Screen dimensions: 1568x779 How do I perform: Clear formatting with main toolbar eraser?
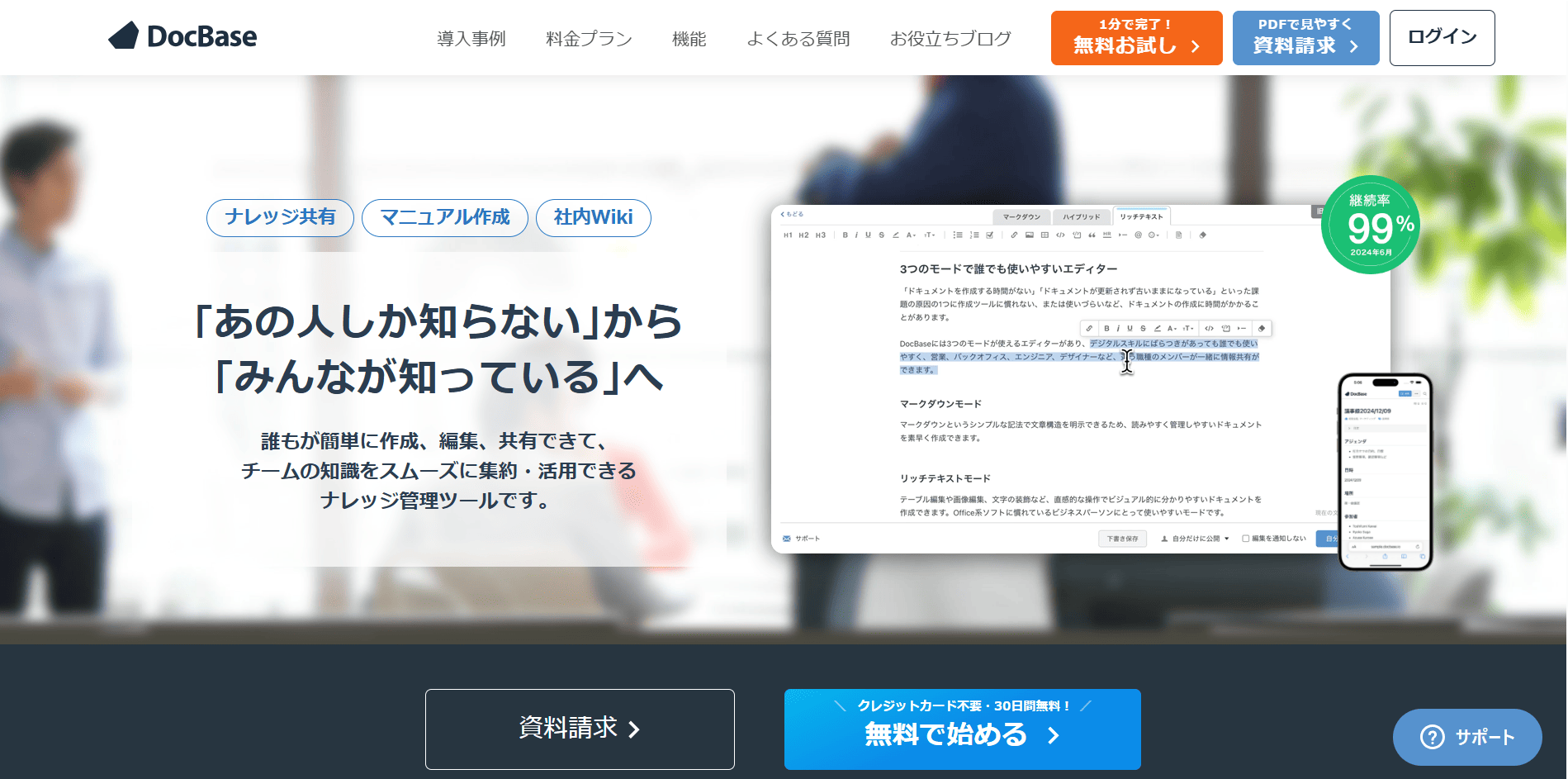click(x=1202, y=235)
